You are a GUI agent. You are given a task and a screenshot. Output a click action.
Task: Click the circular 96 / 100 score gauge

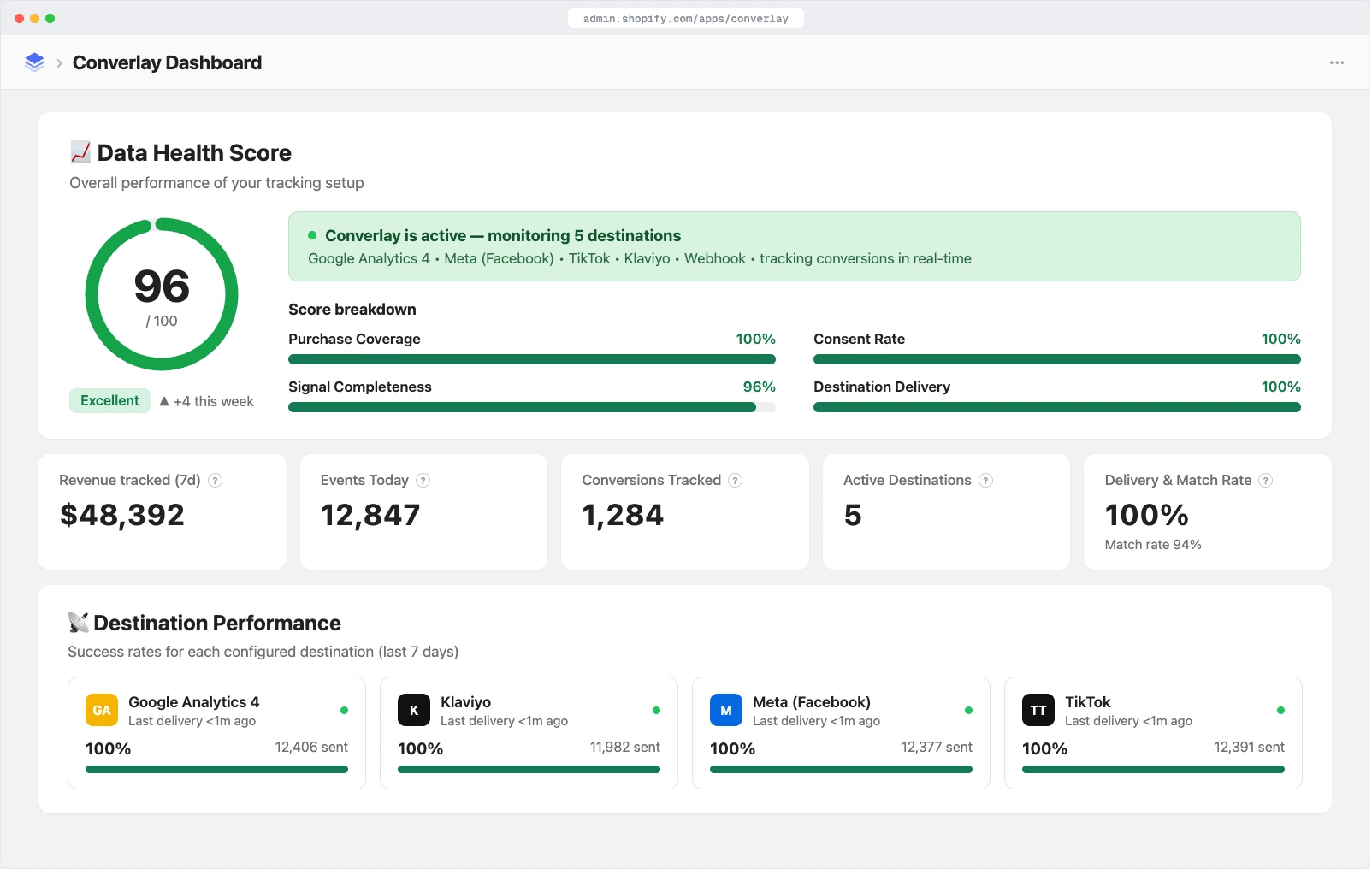pos(162,294)
